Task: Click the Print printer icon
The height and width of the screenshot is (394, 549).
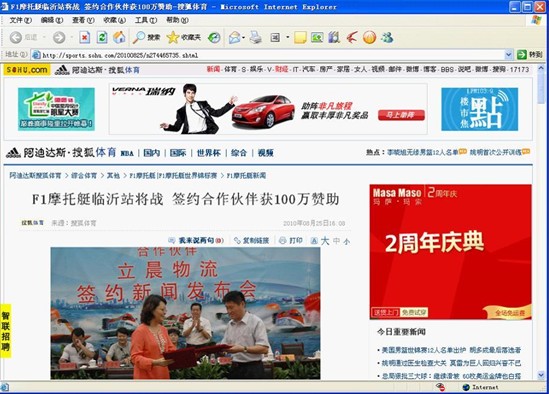Action: 256,37
